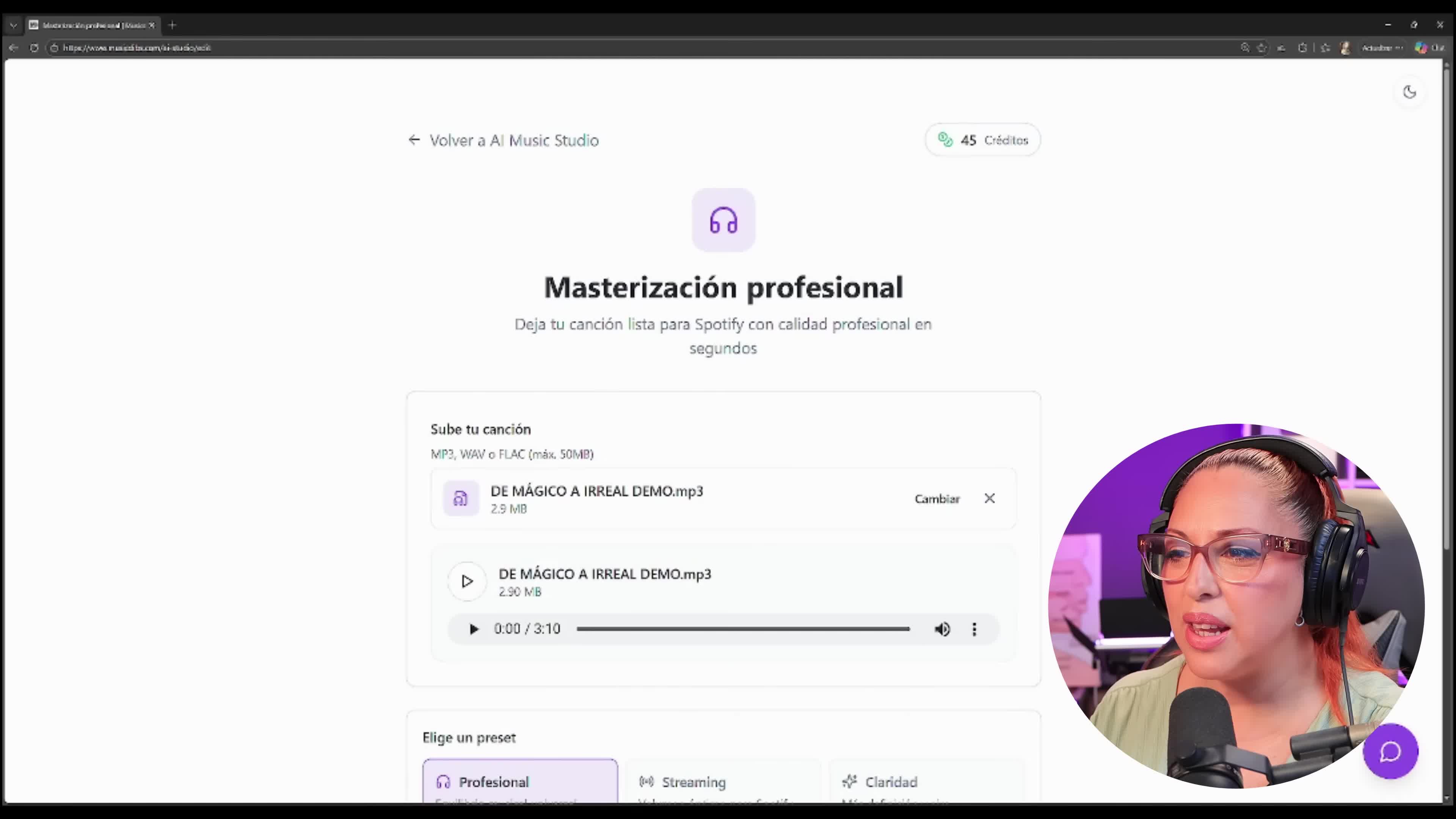Open the purple chat support bubble

click(1390, 751)
